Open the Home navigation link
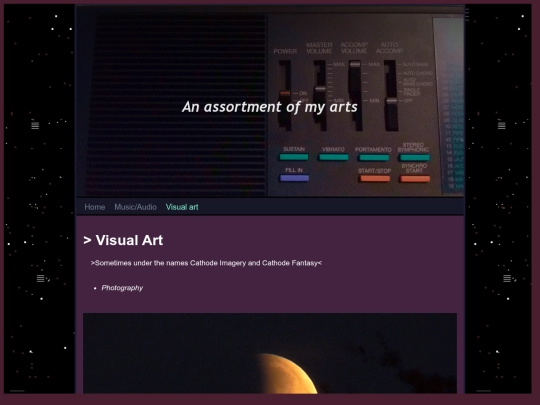Viewport: 540px width, 405px height. pyautogui.click(x=95, y=207)
